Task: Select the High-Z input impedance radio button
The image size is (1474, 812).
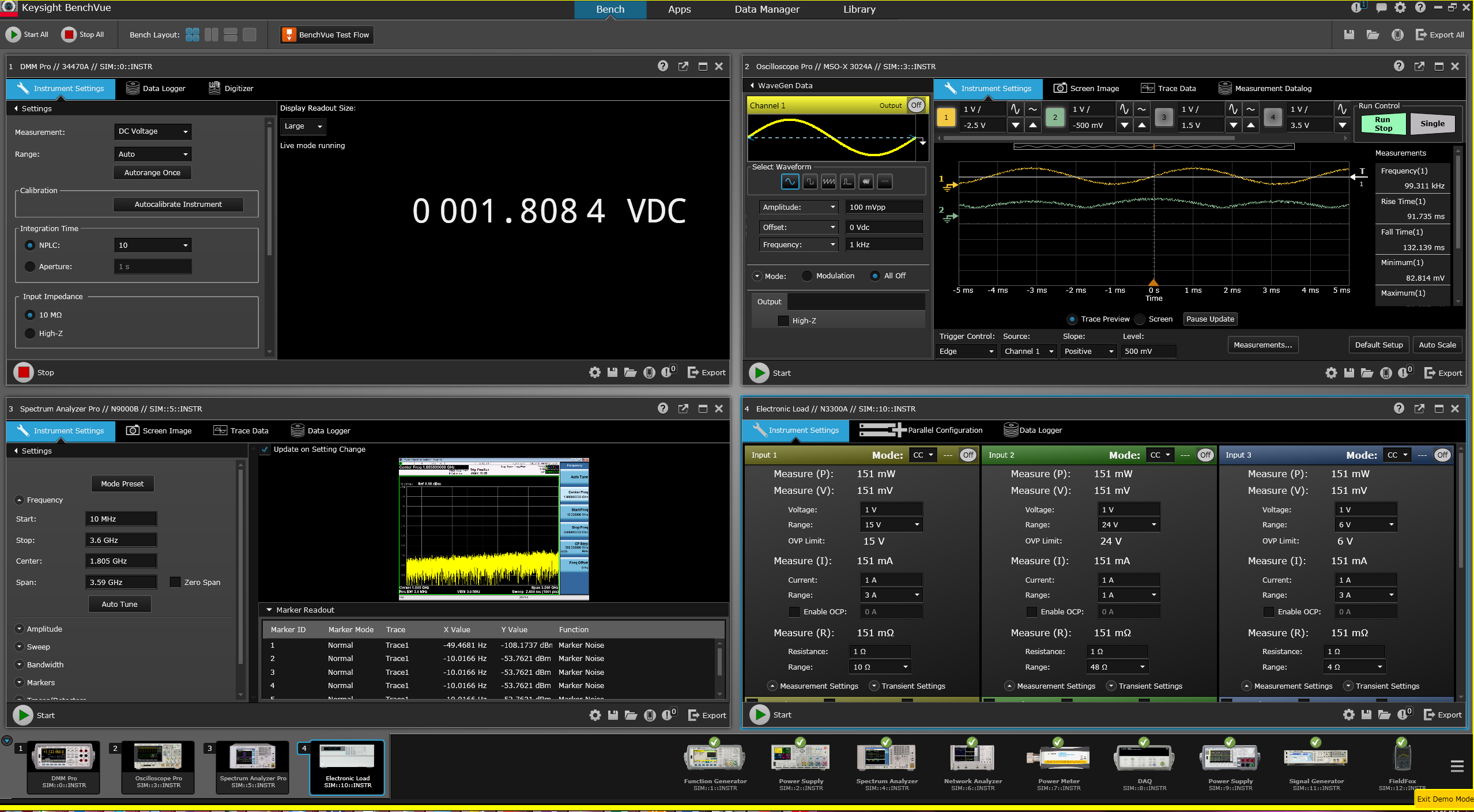Action: pos(30,333)
